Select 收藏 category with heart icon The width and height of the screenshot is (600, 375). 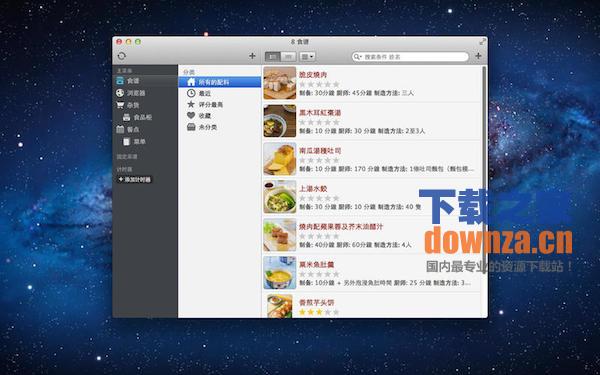tap(220, 116)
